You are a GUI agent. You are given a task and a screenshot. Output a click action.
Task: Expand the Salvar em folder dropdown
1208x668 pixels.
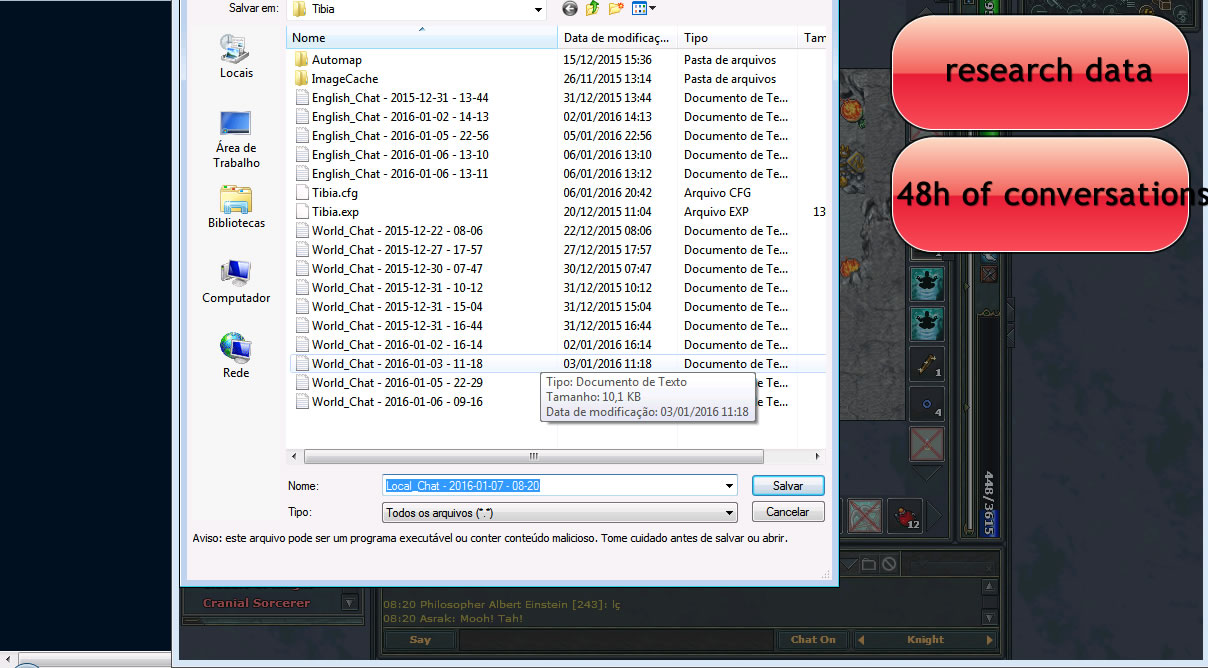pyautogui.click(x=538, y=9)
